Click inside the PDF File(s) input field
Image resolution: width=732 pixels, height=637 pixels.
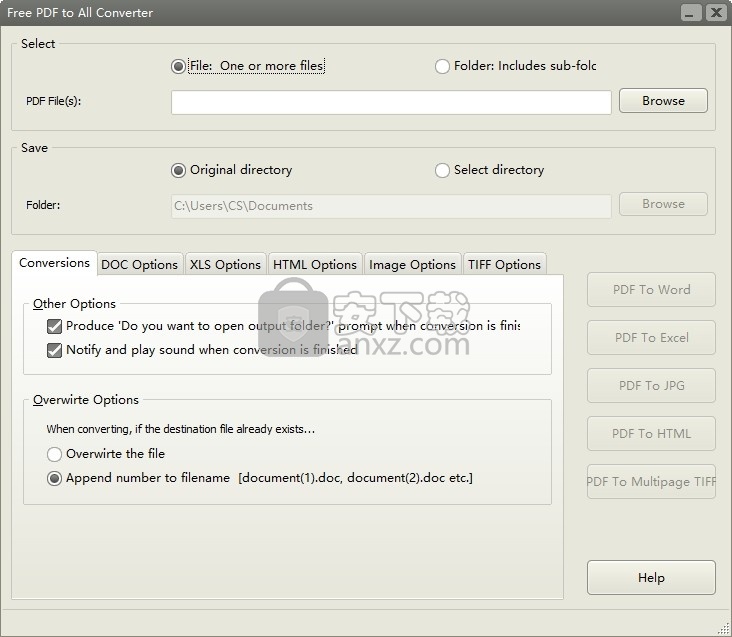[391, 103]
